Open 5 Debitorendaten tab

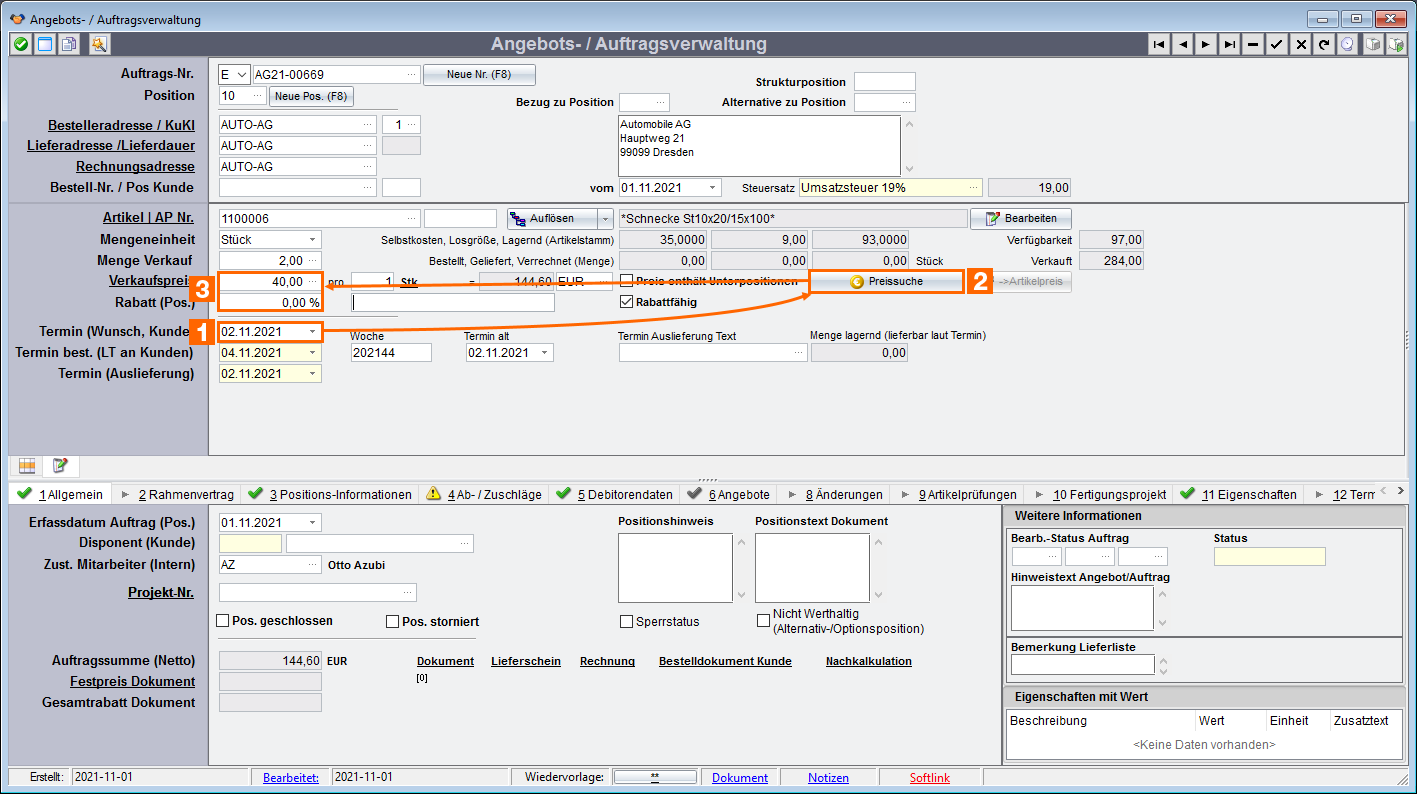[614, 494]
